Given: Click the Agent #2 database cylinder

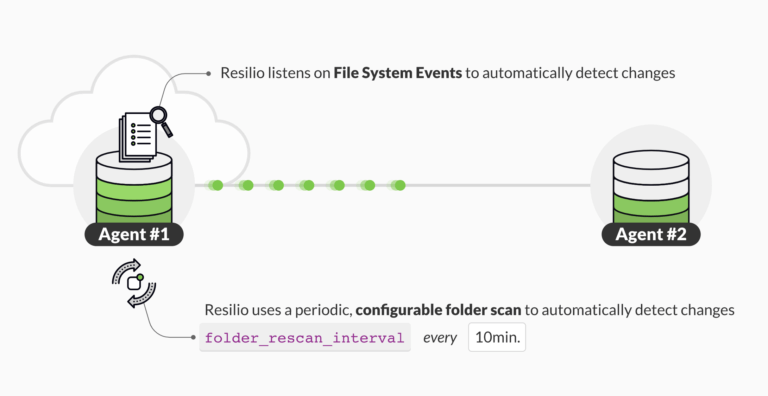Looking at the screenshot, I should [651, 187].
